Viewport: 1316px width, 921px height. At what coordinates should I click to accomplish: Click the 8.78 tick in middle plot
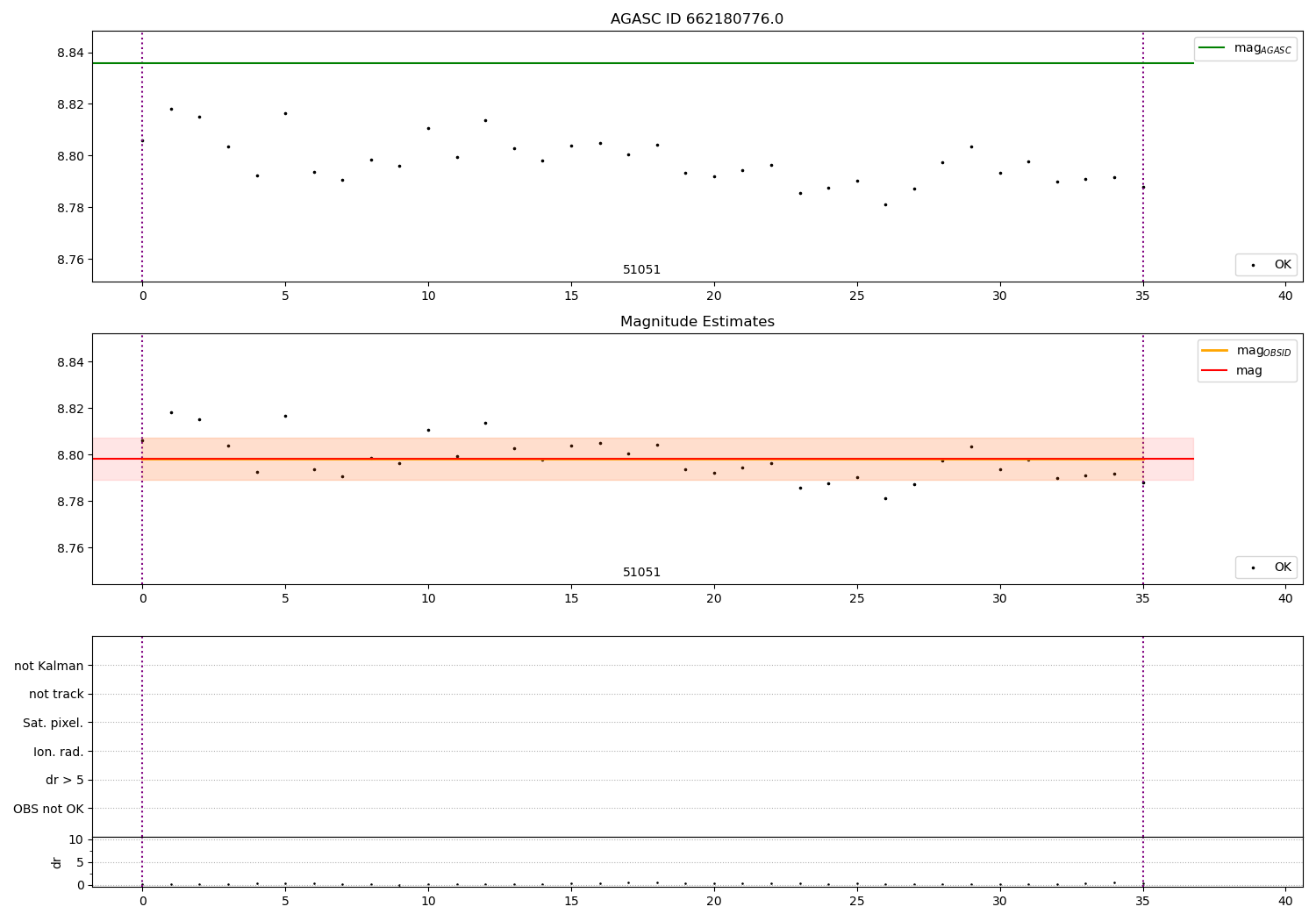pos(69,502)
